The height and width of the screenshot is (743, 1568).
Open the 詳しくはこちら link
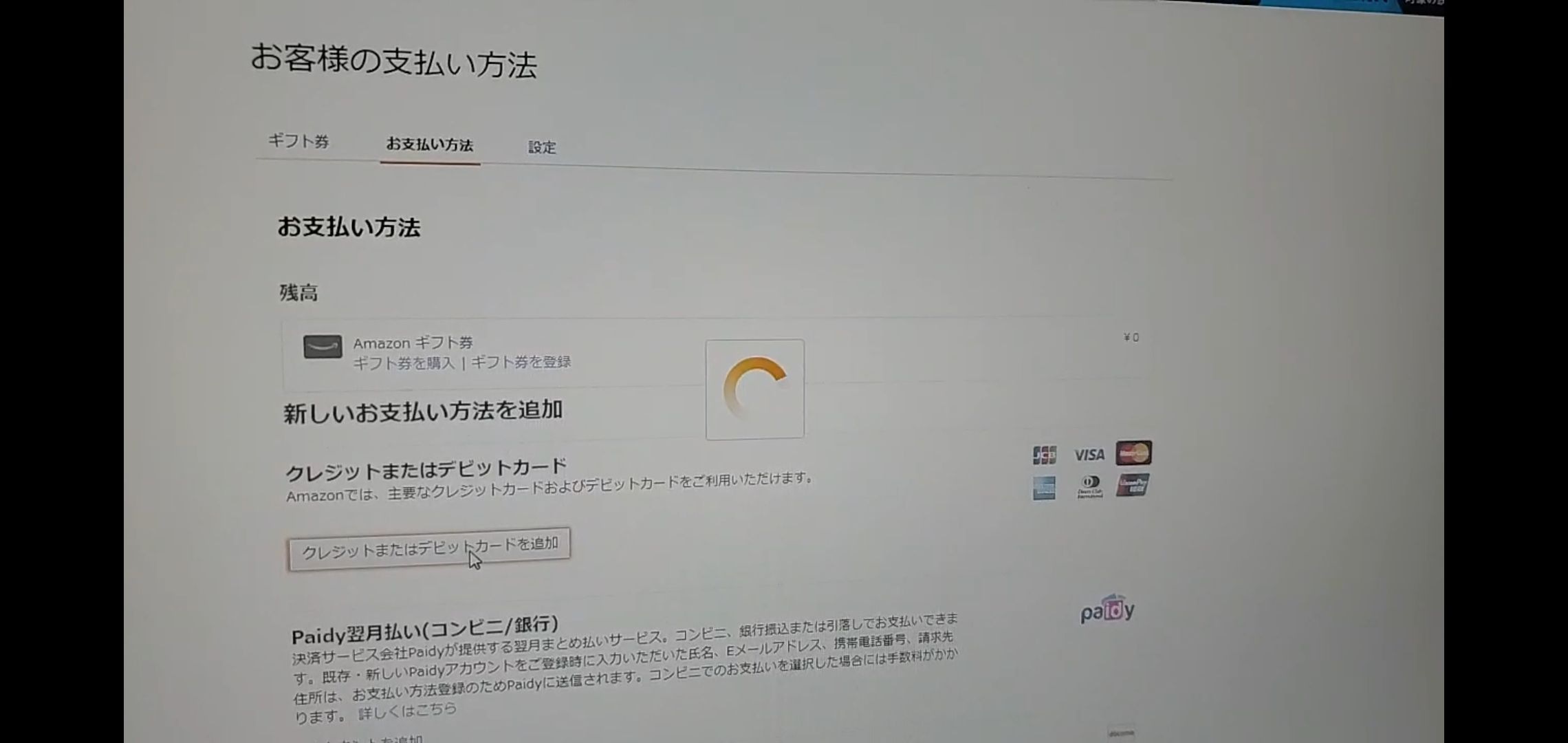coord(407,711)
